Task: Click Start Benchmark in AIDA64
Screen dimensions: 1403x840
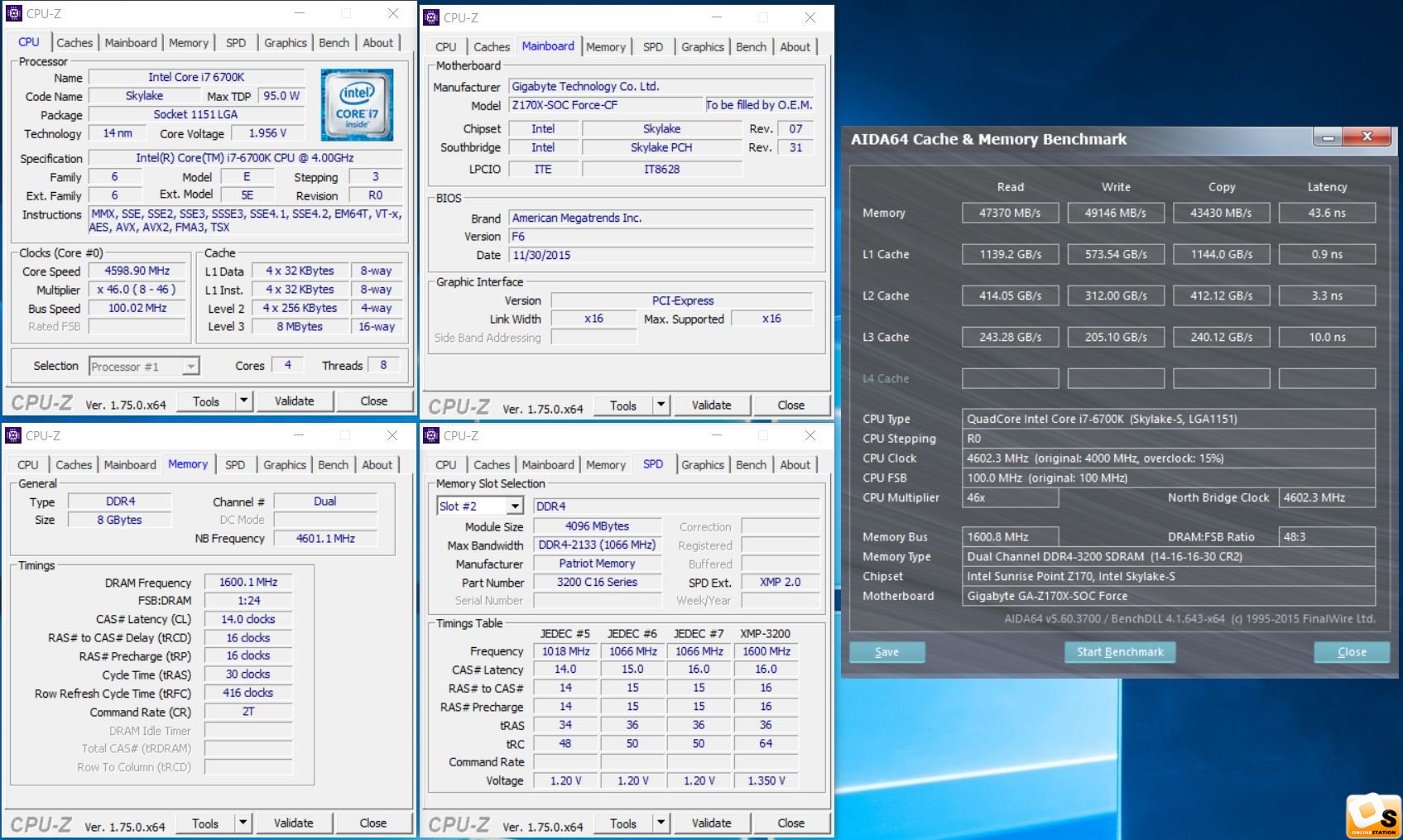Action: point(1120,651)
